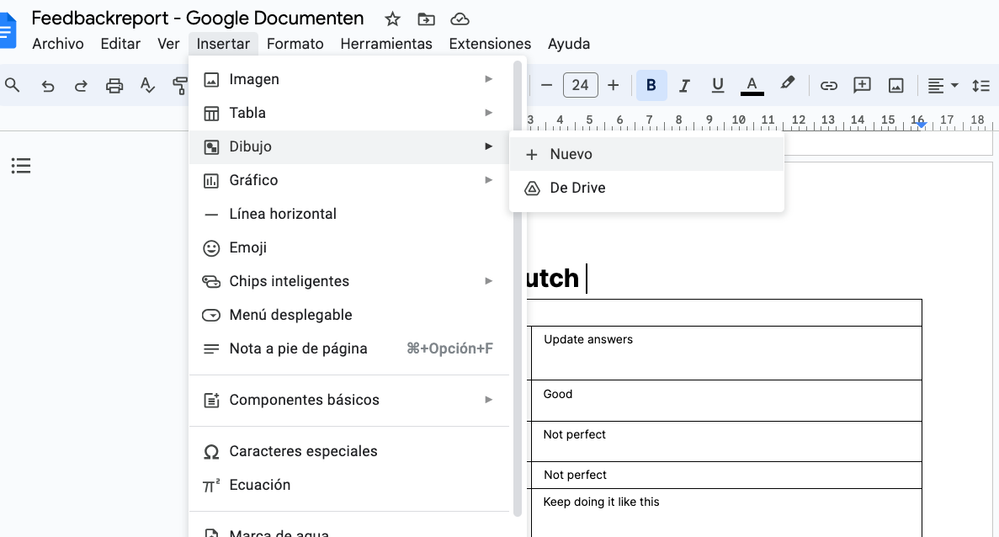Click the Feedbackreport document title
999x537 pixels.
[x=198, y=18]
